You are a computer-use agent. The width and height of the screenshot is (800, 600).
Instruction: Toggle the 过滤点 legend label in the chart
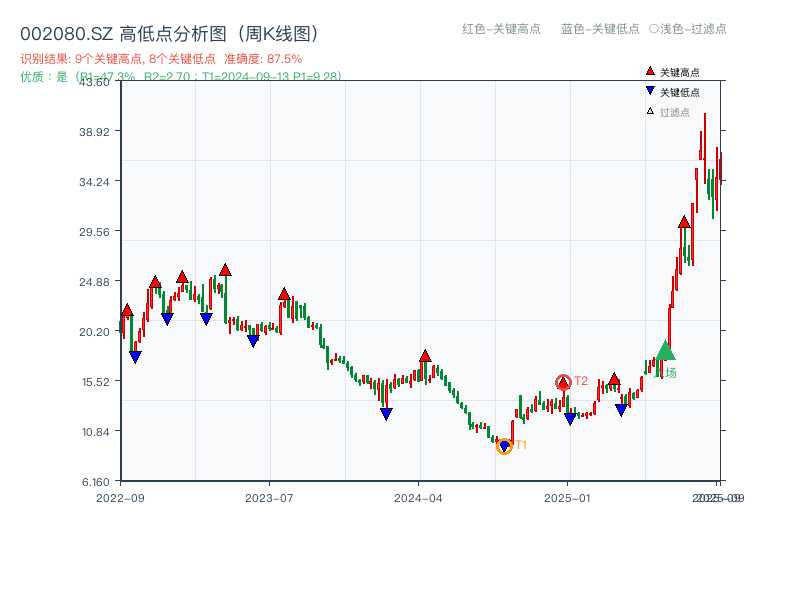674,112
